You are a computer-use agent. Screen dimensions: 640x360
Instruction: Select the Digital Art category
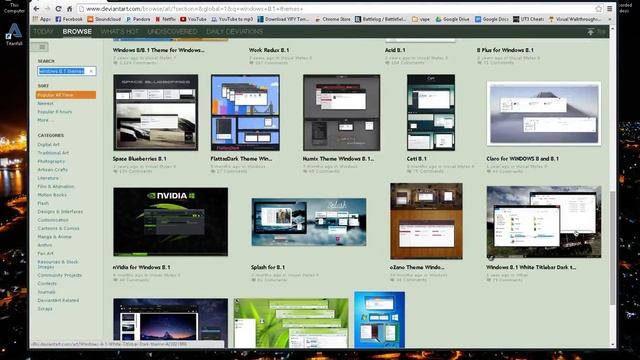click(x=48, y=144)
